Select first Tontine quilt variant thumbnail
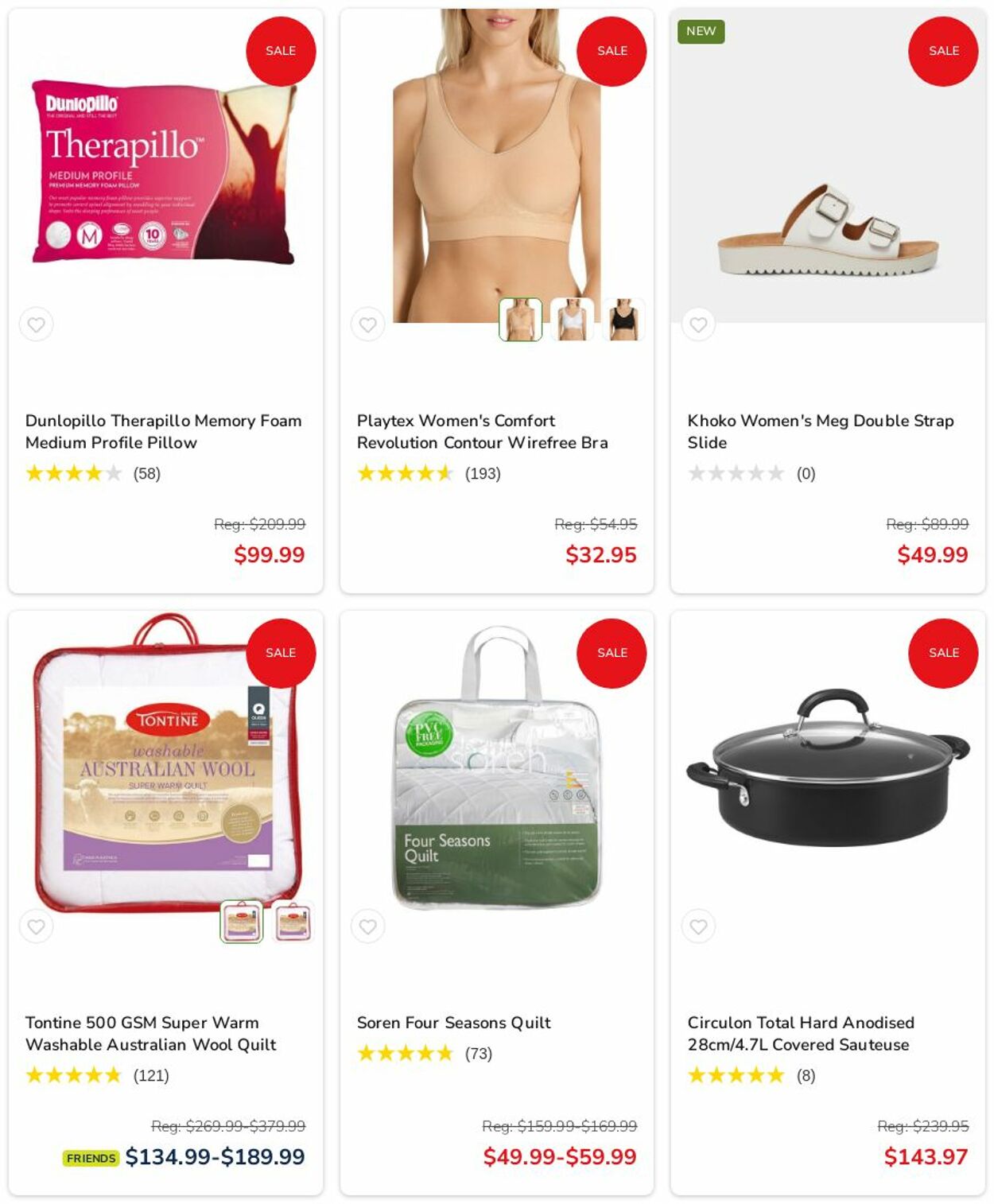The image size is (994, 1204). (241, 922)
